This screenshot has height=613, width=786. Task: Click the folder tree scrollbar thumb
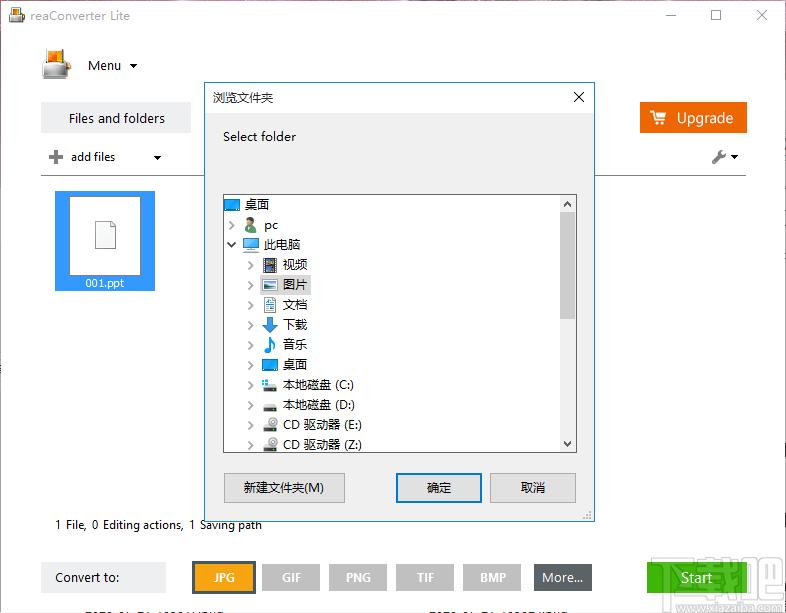pos(567,265)
